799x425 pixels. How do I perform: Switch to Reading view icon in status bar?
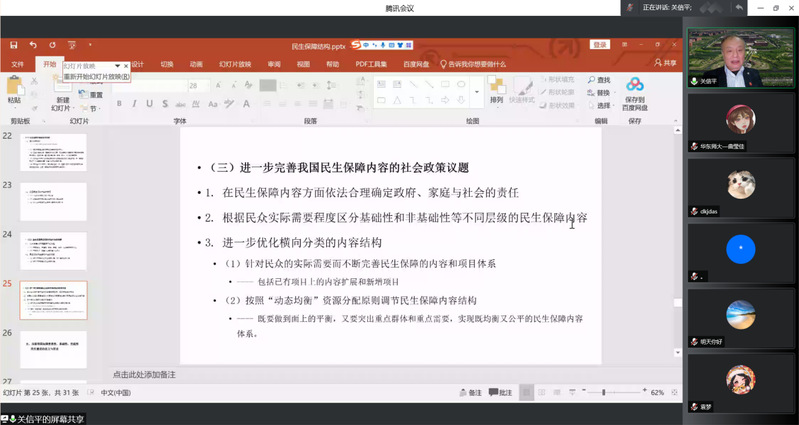pos(556,392)
